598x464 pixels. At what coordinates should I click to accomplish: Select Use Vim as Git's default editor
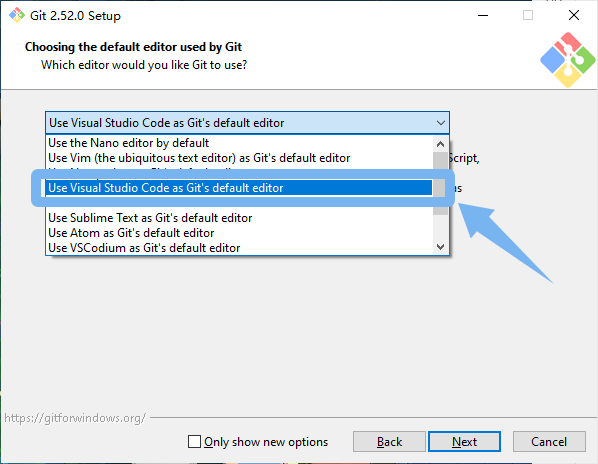tap(199, 158)
